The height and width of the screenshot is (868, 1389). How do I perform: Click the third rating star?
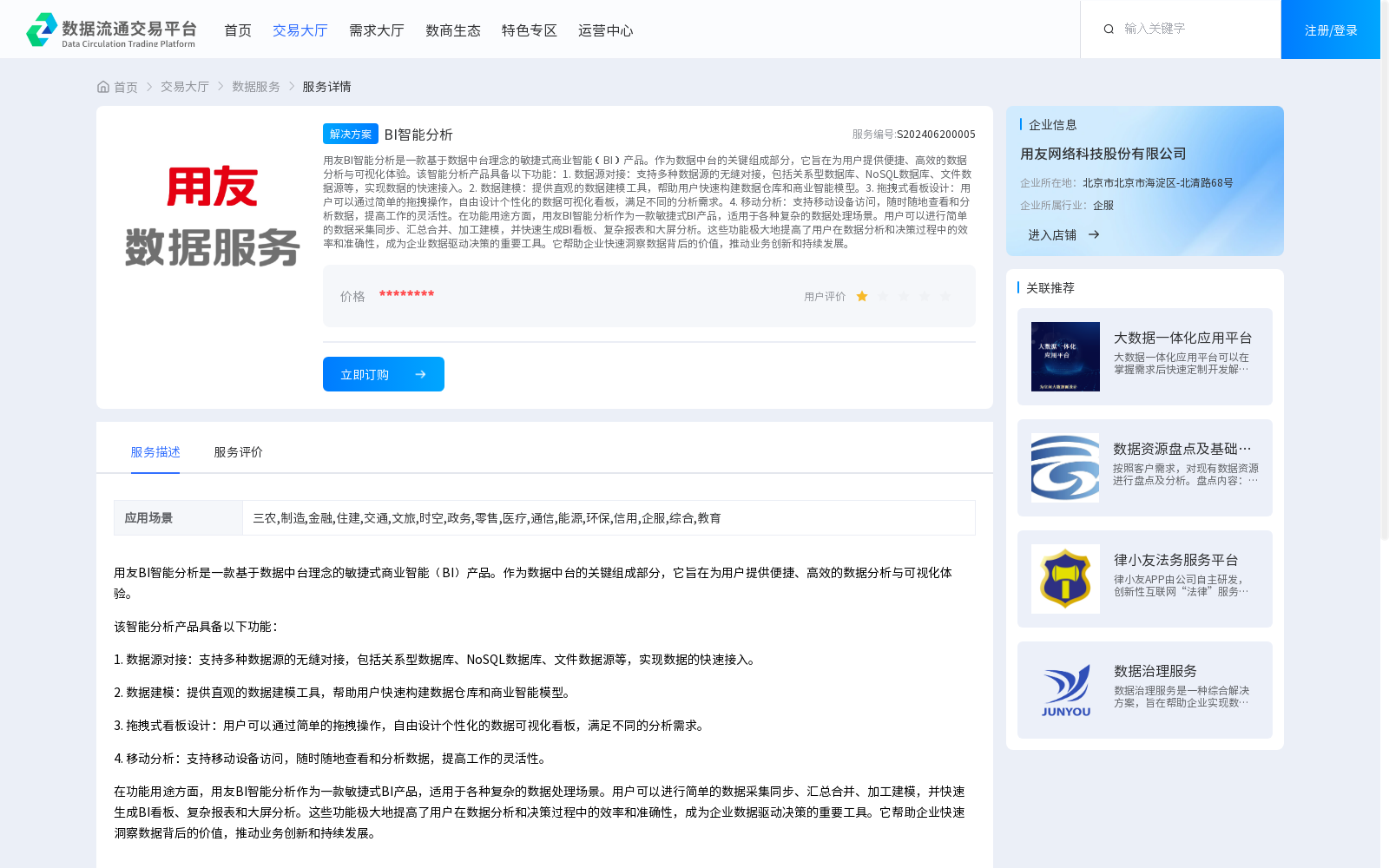click(x=904, y=296)
